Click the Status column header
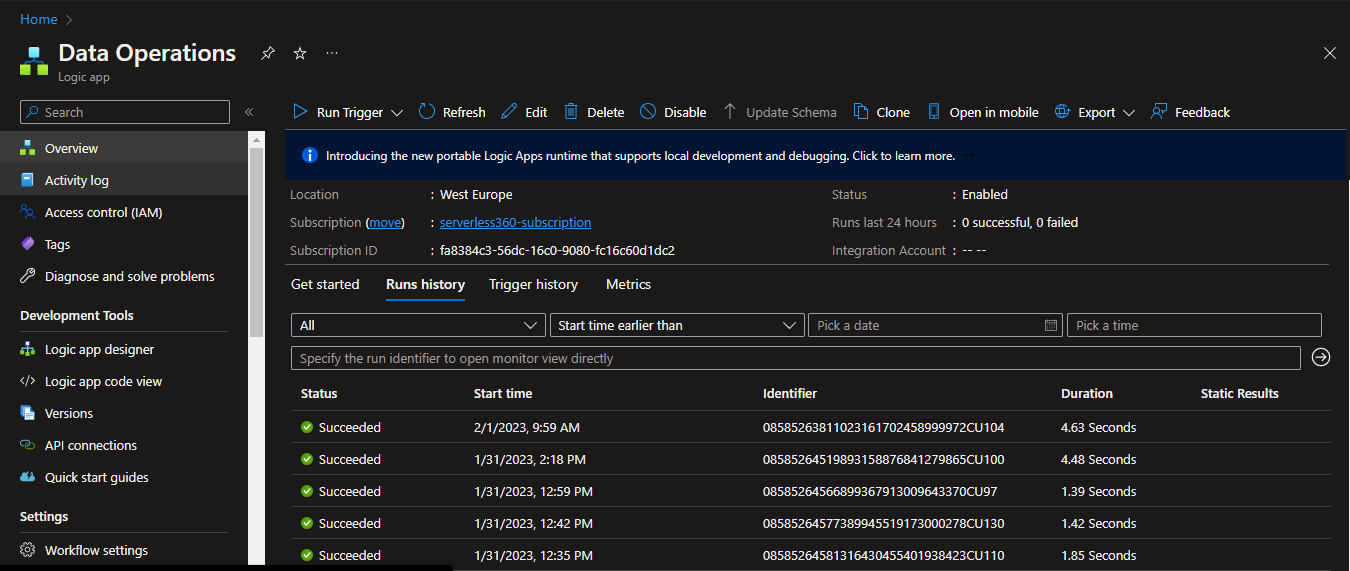The image size is (1350, 571). click(319, 393)
